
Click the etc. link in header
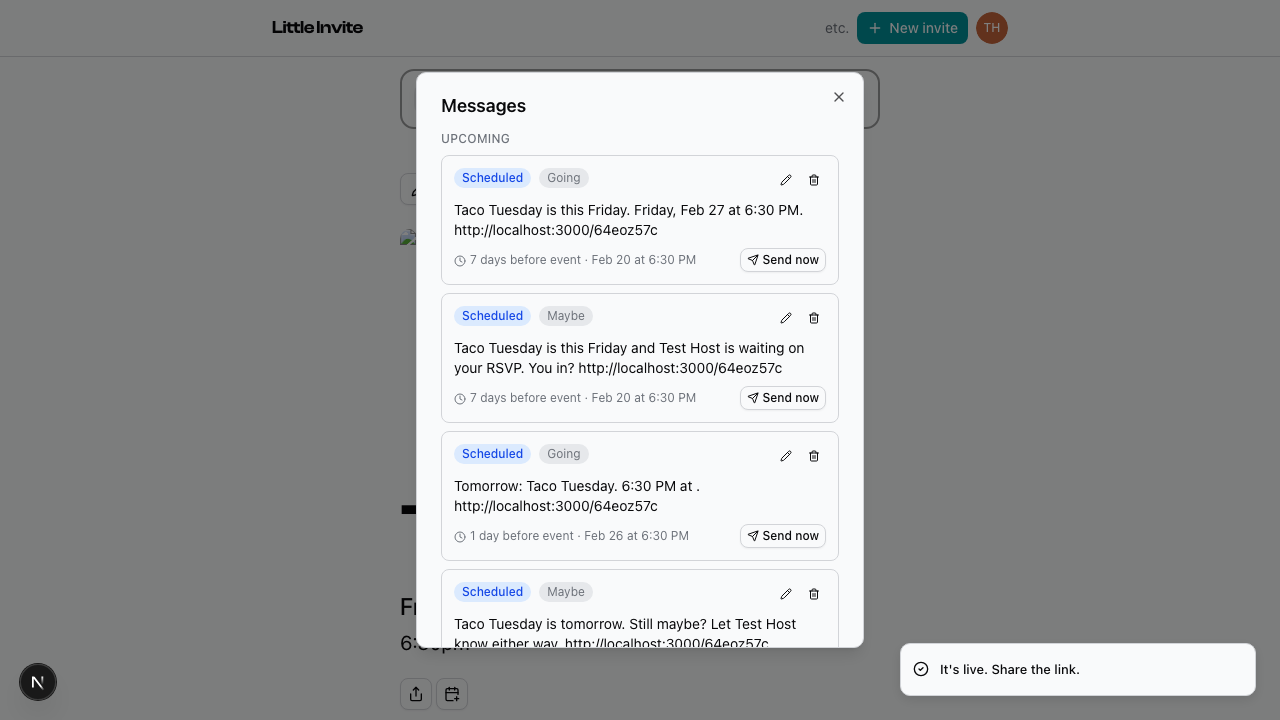pos(837,28)
